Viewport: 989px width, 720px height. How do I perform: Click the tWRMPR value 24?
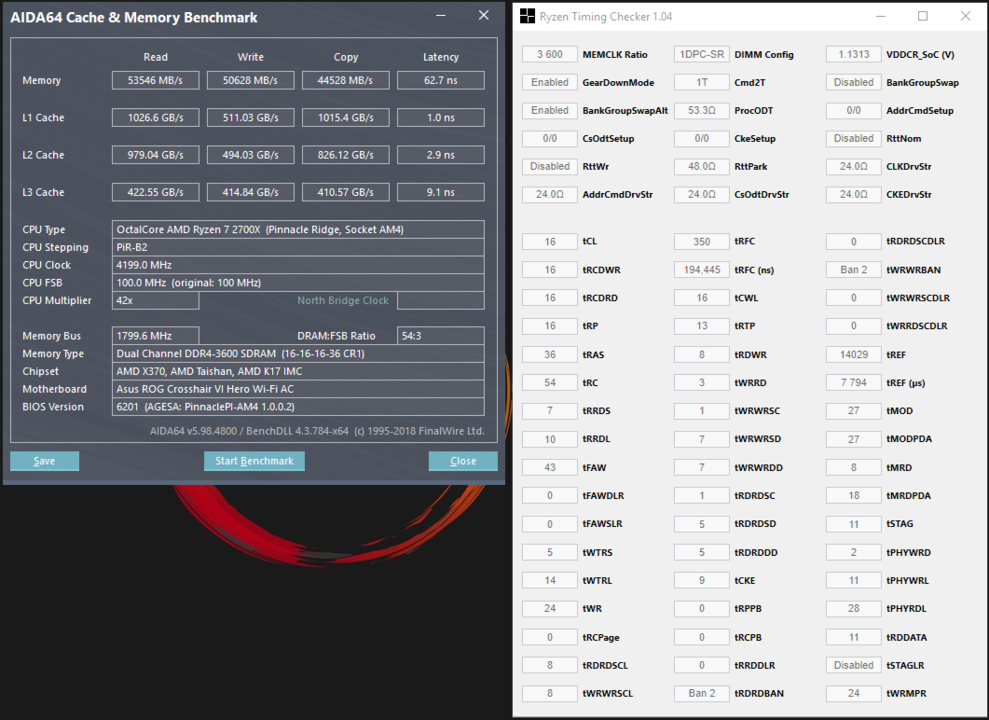pos(853,693)
